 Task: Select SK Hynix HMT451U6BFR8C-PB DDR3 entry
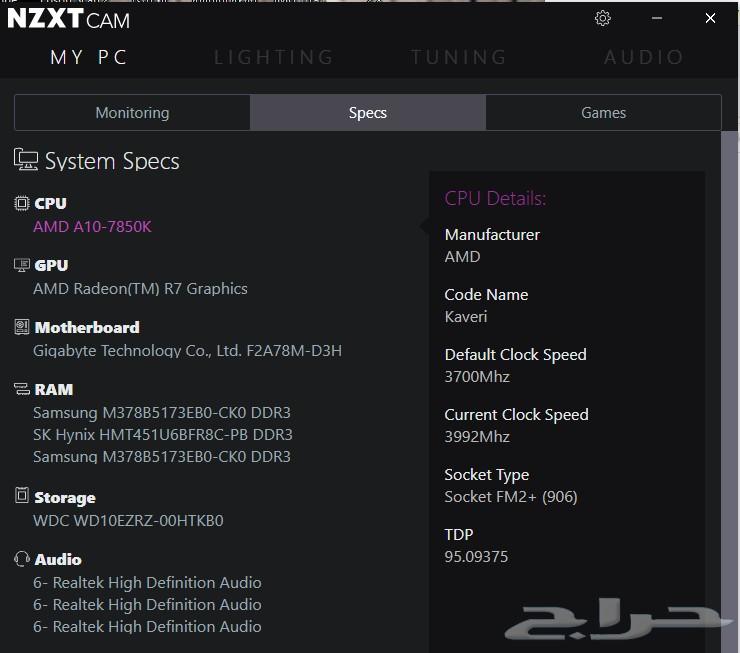coord(163,435)
